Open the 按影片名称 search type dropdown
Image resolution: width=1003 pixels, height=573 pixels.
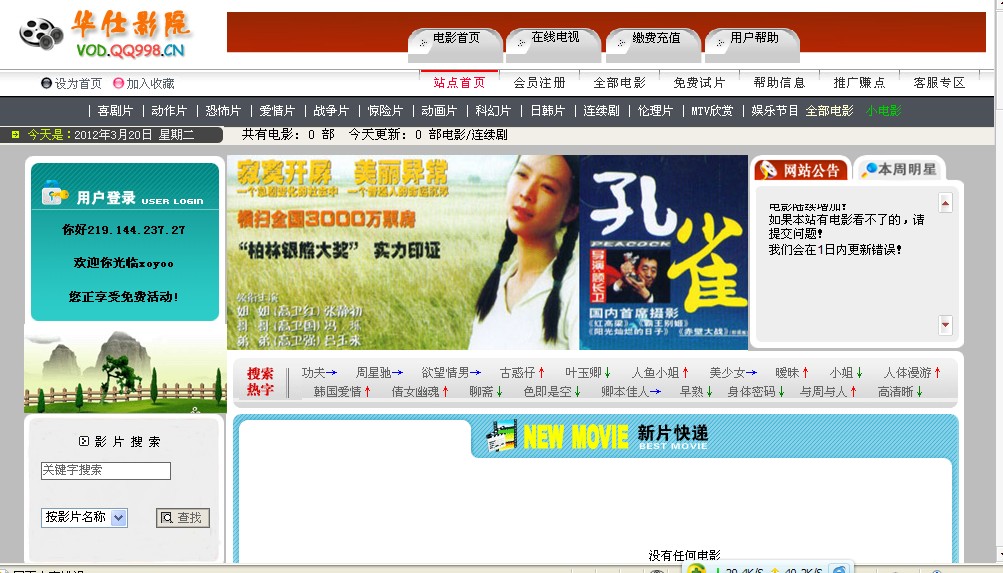pyautogui.click(x=84, y=517)
